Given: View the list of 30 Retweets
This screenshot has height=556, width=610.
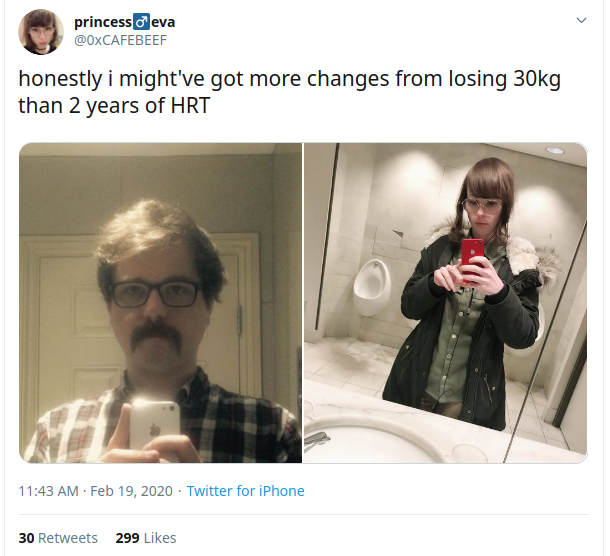Looking at the screenshot, I should point(58,538).
